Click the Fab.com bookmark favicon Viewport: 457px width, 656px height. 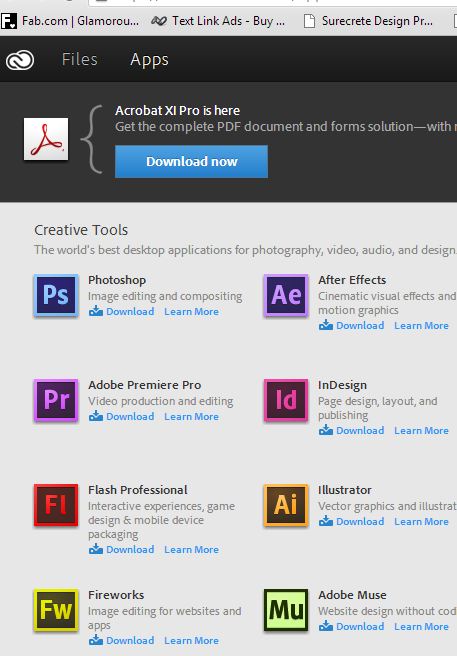pos(9,21)
